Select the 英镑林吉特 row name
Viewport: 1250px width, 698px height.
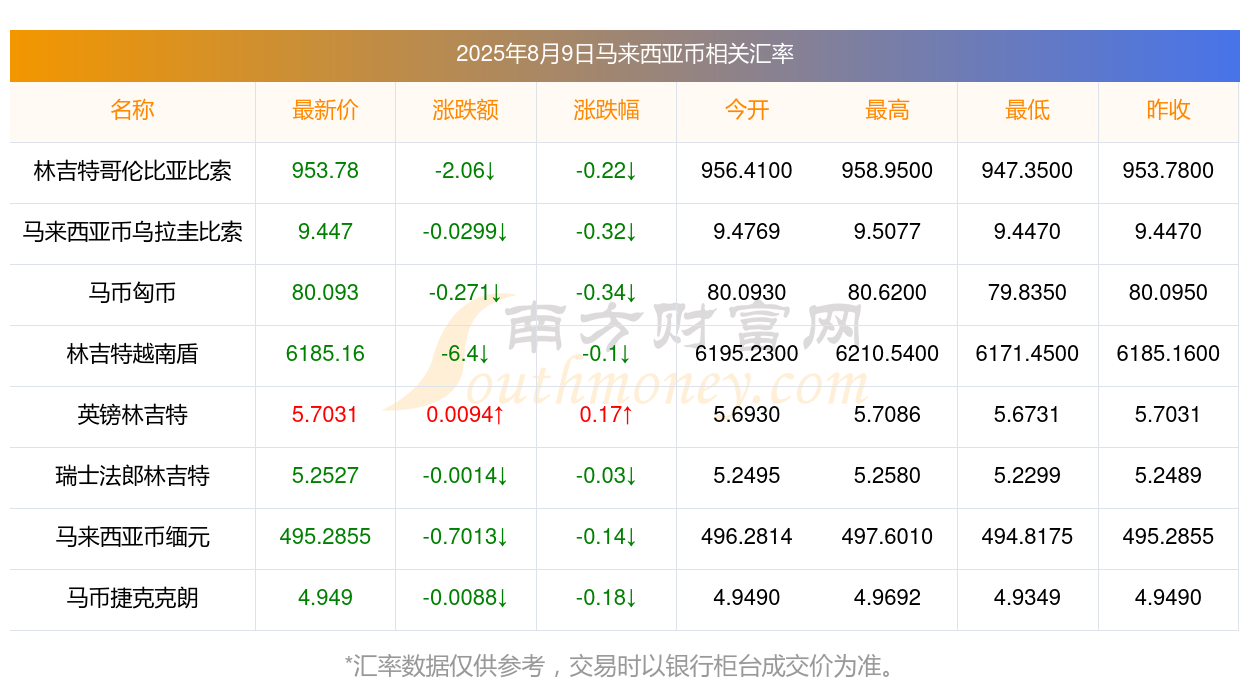[x=133, y=415]
